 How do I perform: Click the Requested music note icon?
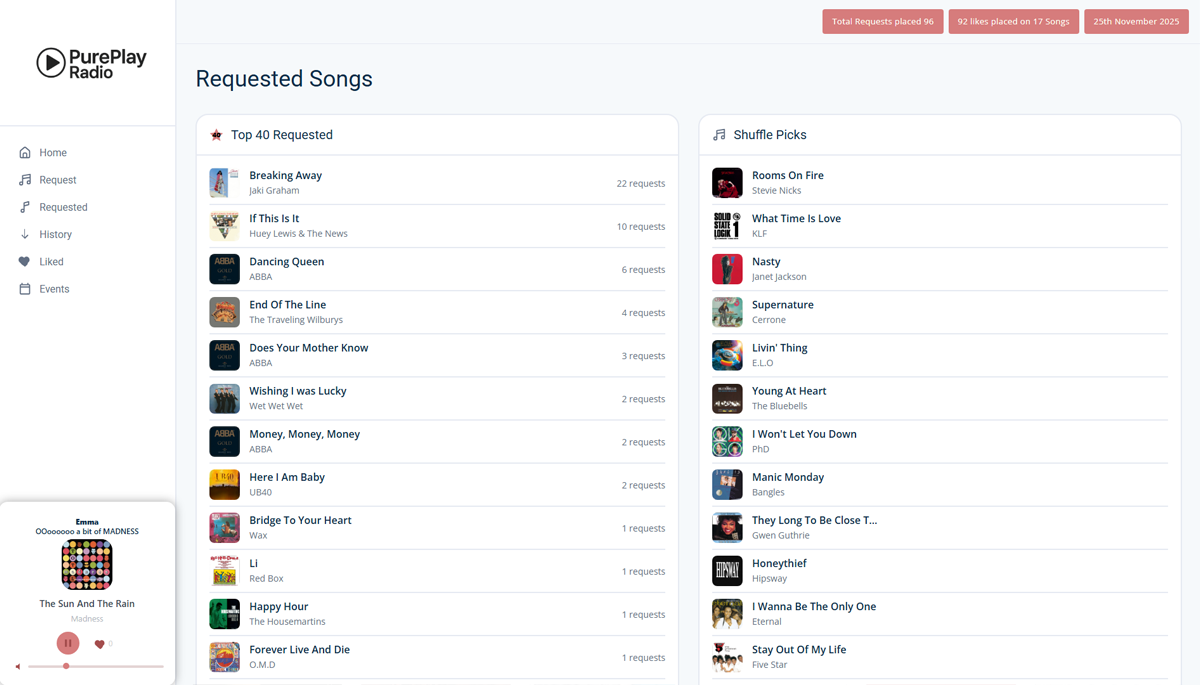25,207
